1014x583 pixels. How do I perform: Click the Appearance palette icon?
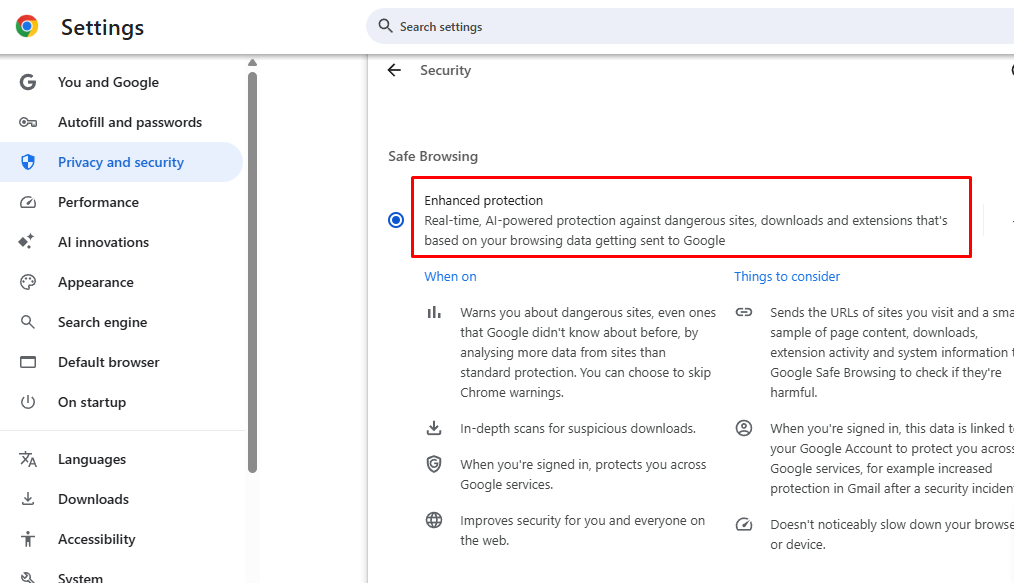(x=28, y=282)
